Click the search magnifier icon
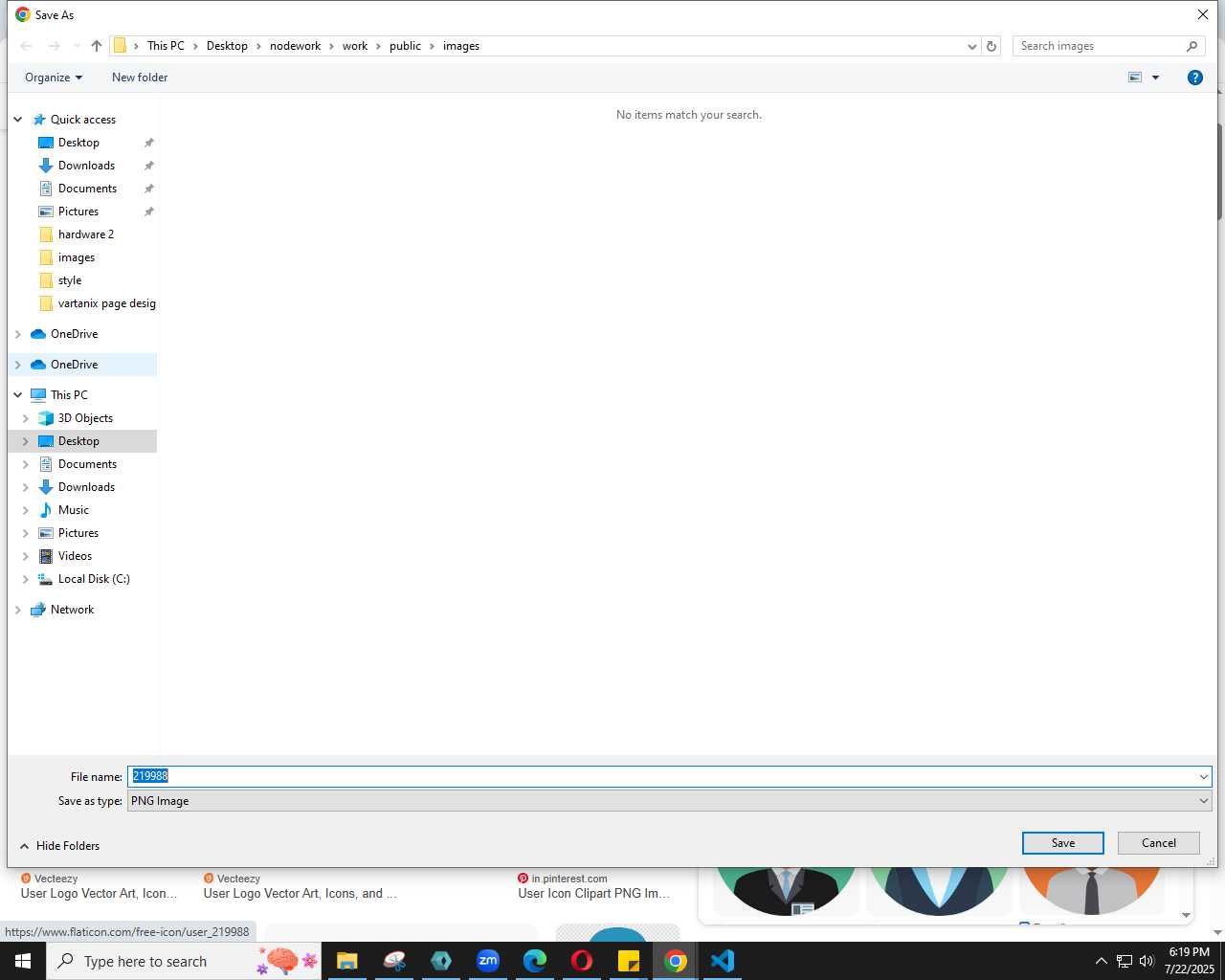This screenshot has height=980, width=1225. tap(1192, 46)
